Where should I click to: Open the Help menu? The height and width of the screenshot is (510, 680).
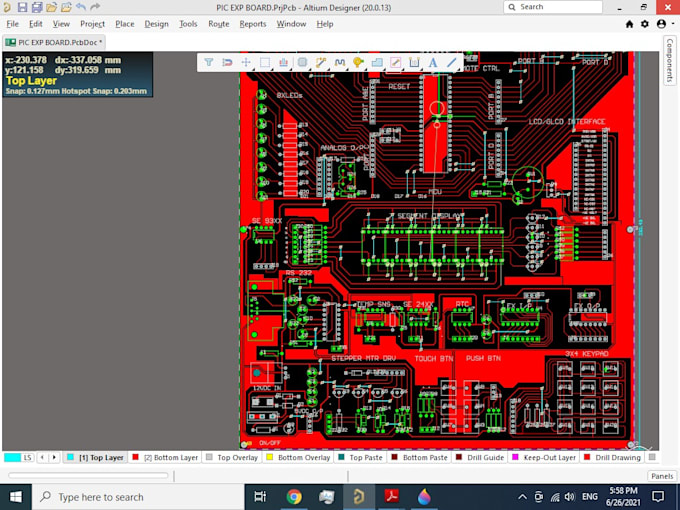point(325,24)
